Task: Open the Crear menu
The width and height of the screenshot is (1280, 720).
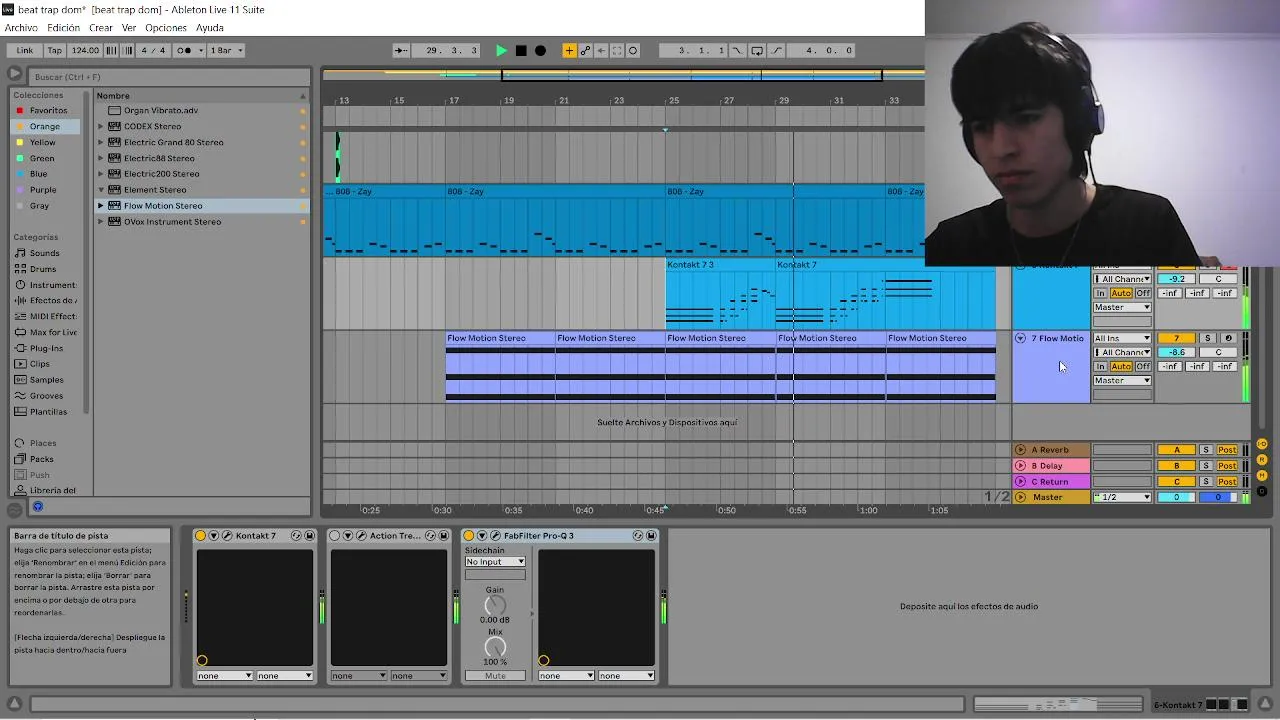Action: 101,28
